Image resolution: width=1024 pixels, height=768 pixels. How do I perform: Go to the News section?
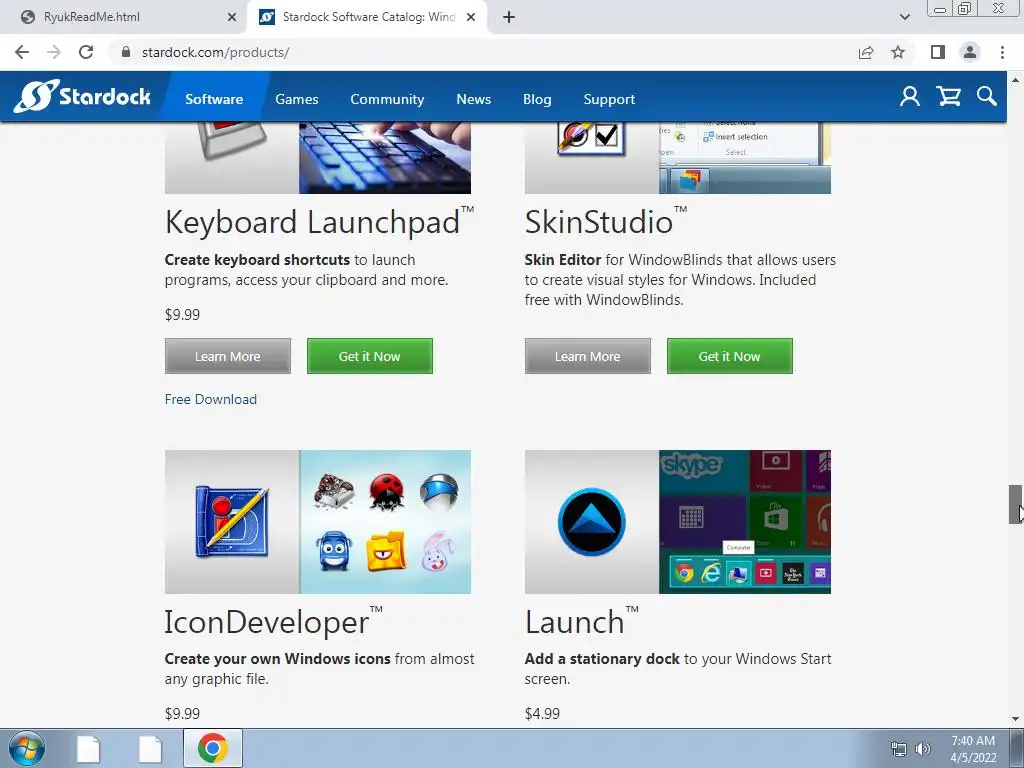click(x=473, y=99)
